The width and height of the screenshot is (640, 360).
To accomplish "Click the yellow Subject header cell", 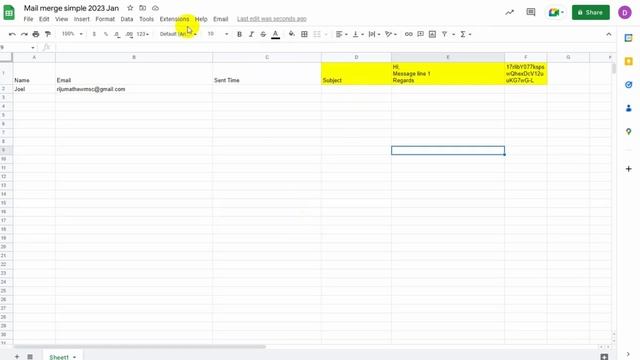I will click(x=356, y=73).
